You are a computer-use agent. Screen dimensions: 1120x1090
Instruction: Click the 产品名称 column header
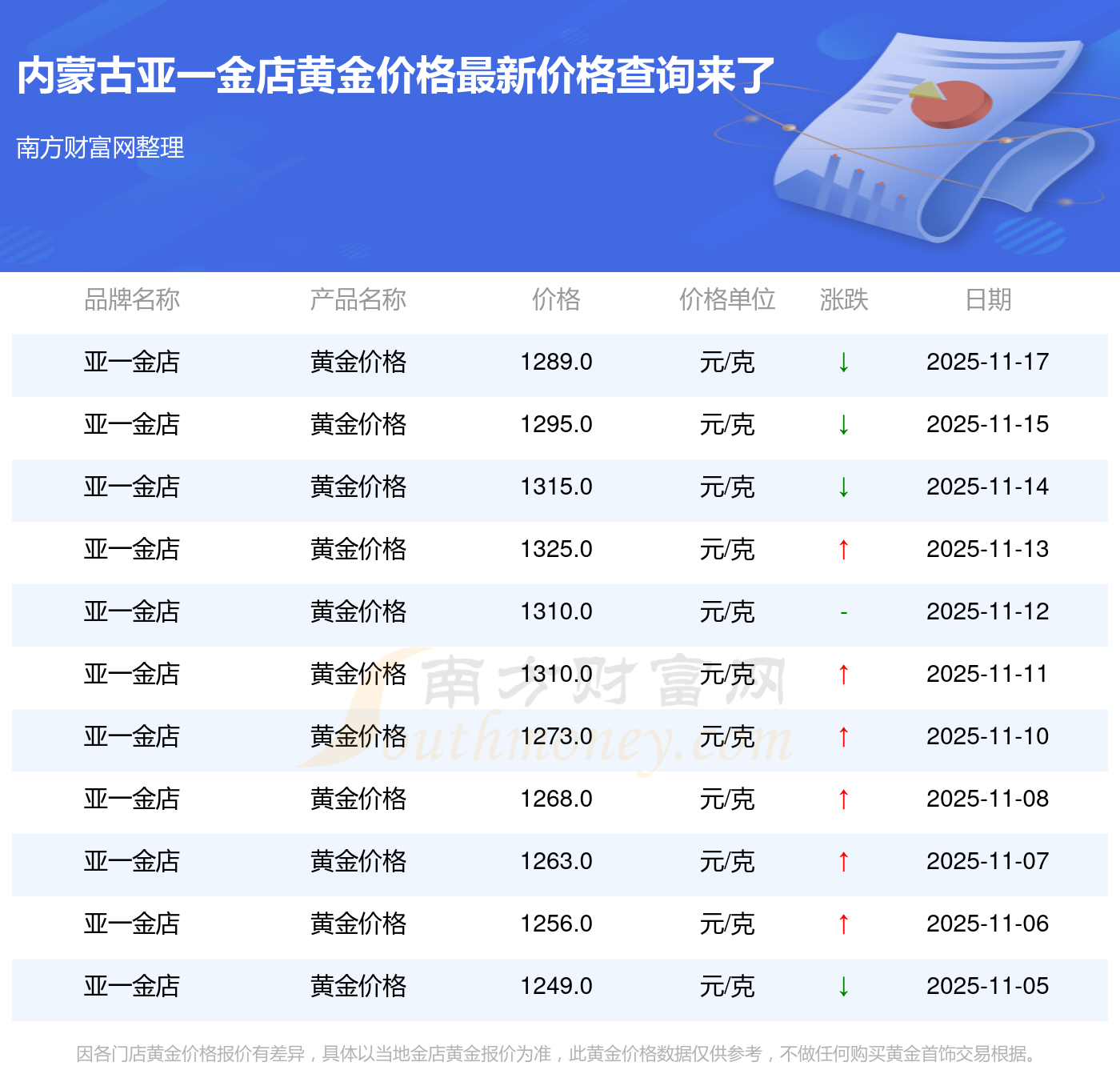358,299
